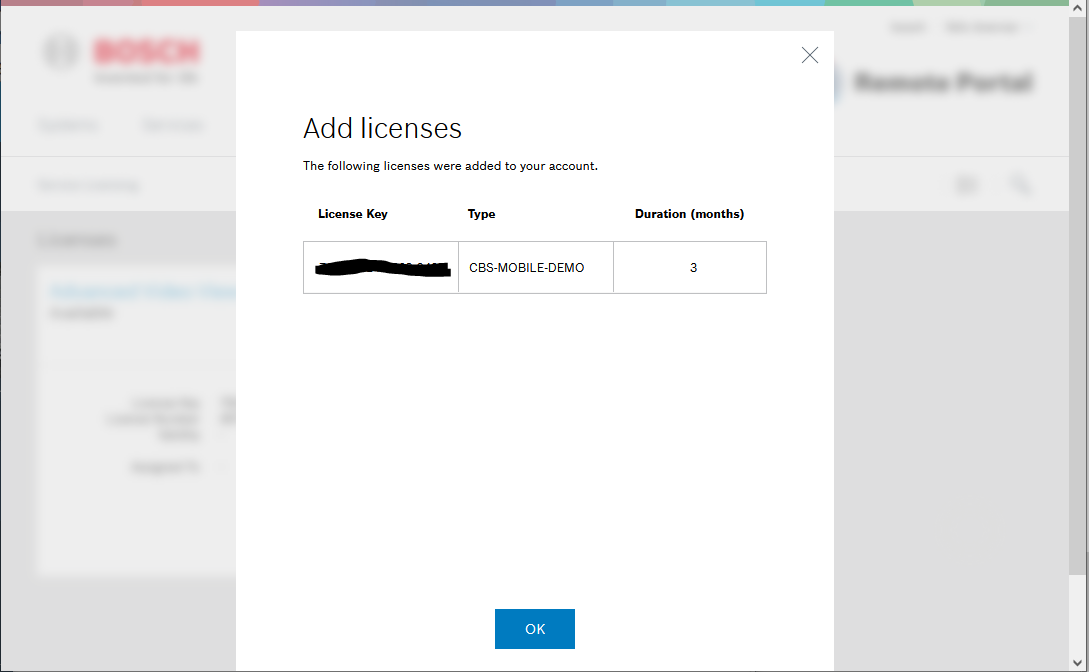Click the Duration (months) column header
The height and width of the screenshot is (672, 1089).
pos(689,214)
